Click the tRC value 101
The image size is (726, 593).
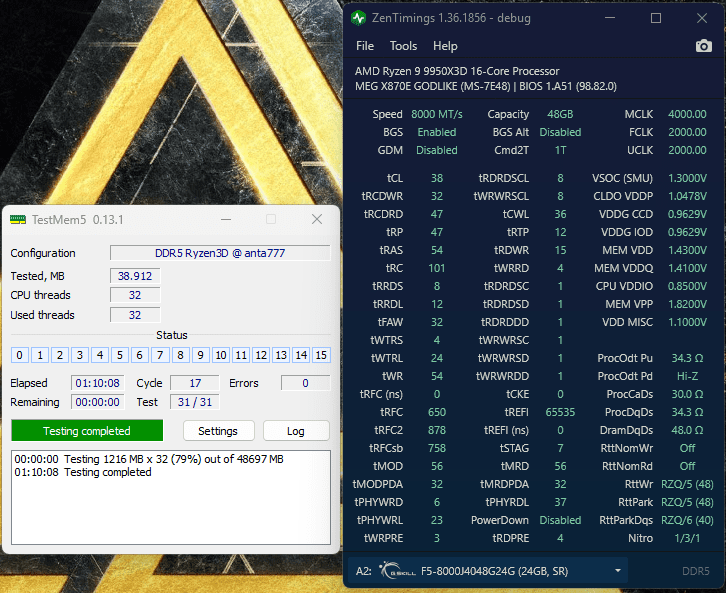(x=437, y=268)
